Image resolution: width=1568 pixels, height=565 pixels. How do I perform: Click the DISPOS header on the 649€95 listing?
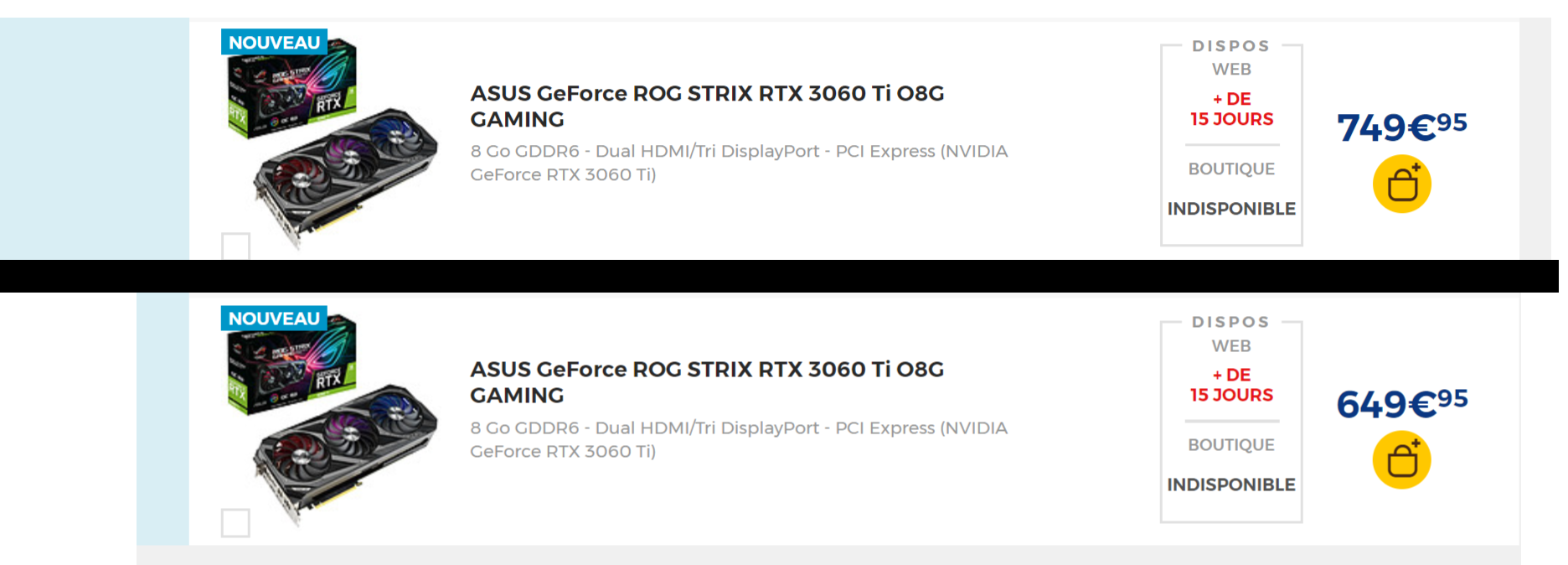(1230, 322)
